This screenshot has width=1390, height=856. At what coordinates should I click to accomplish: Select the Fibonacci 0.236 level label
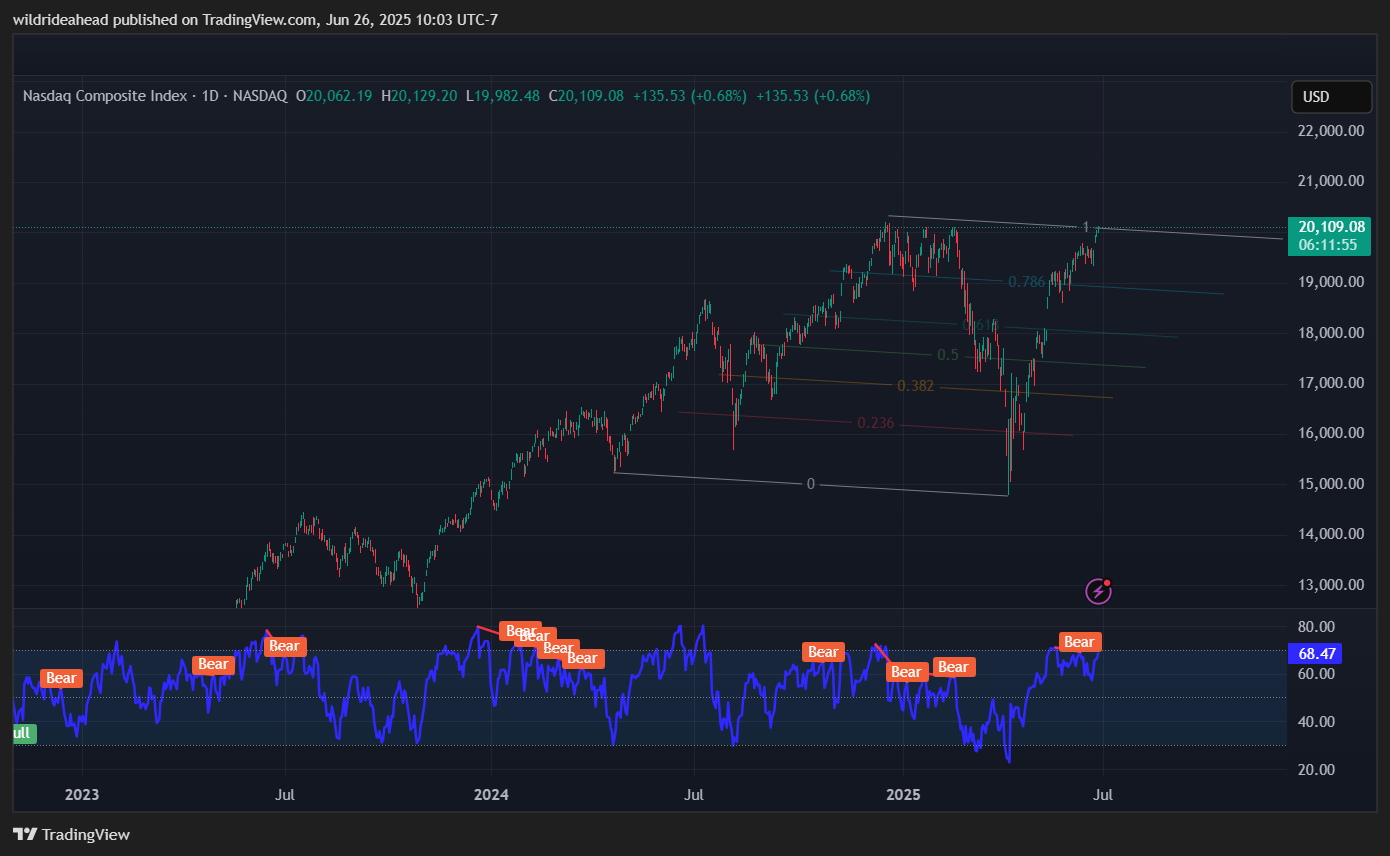click(876, 423)
